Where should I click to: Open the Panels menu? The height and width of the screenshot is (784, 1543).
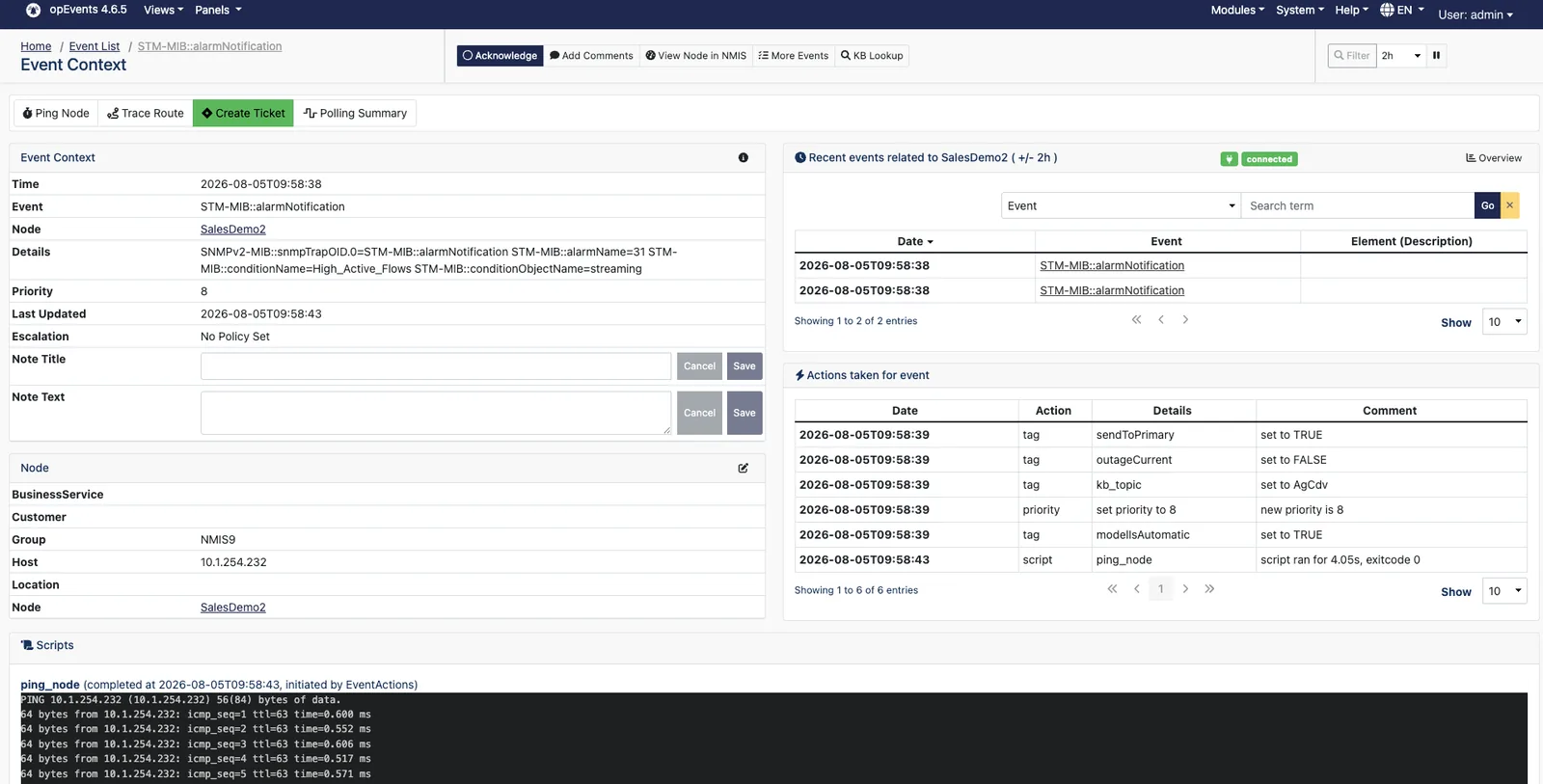tap(218, 10)
